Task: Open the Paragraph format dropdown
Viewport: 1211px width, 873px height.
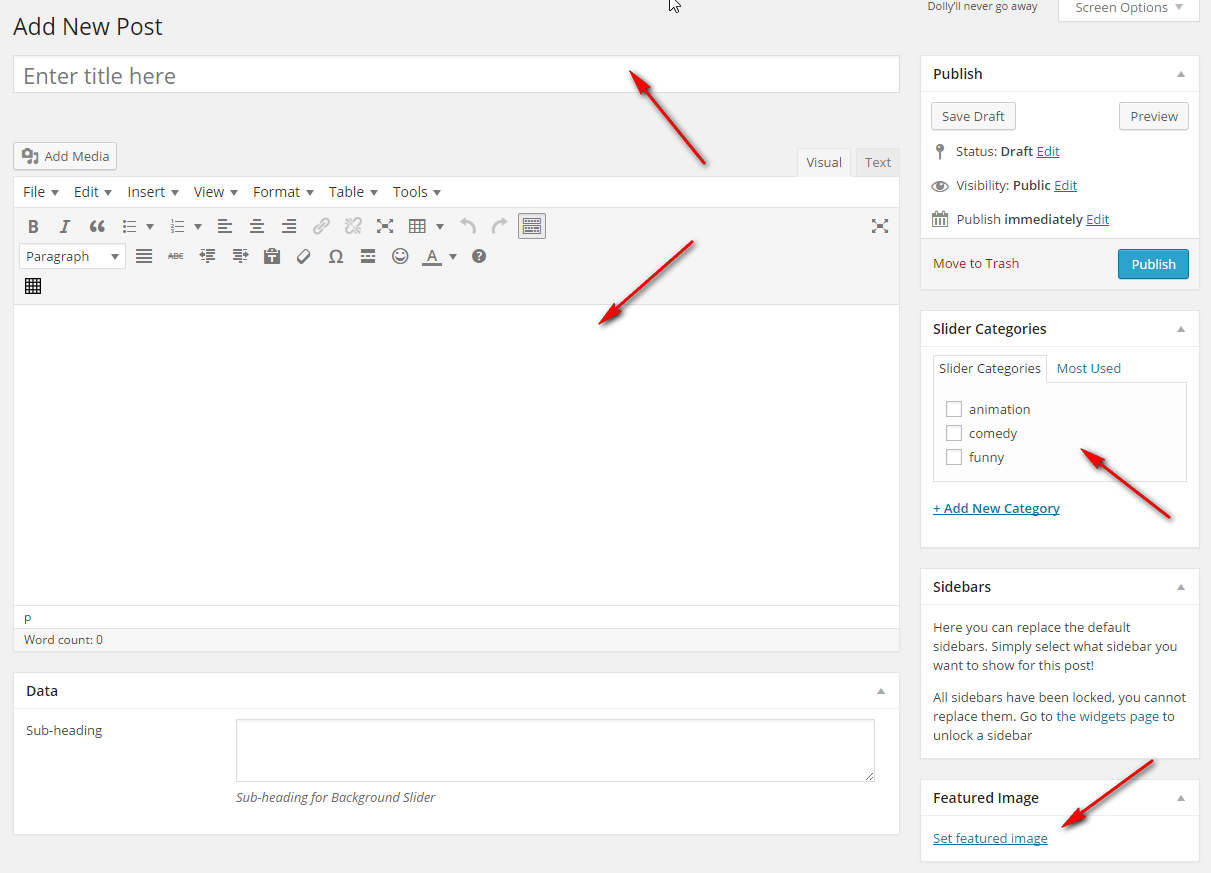Action: (72, 256)
